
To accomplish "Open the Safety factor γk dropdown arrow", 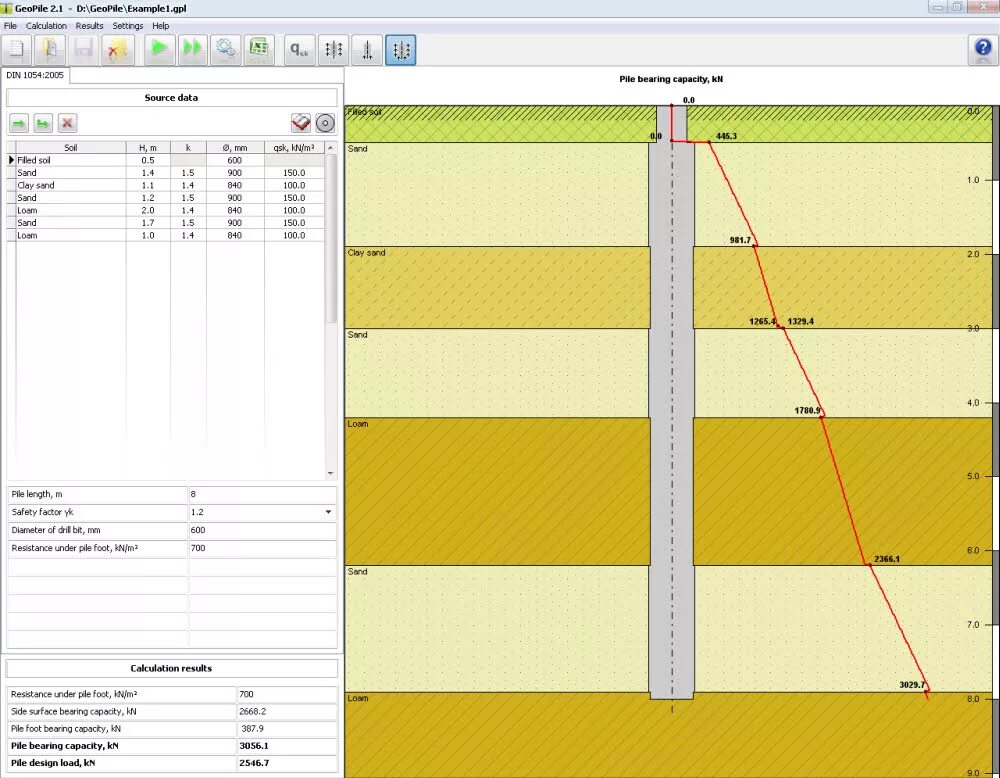I will 328,512.
